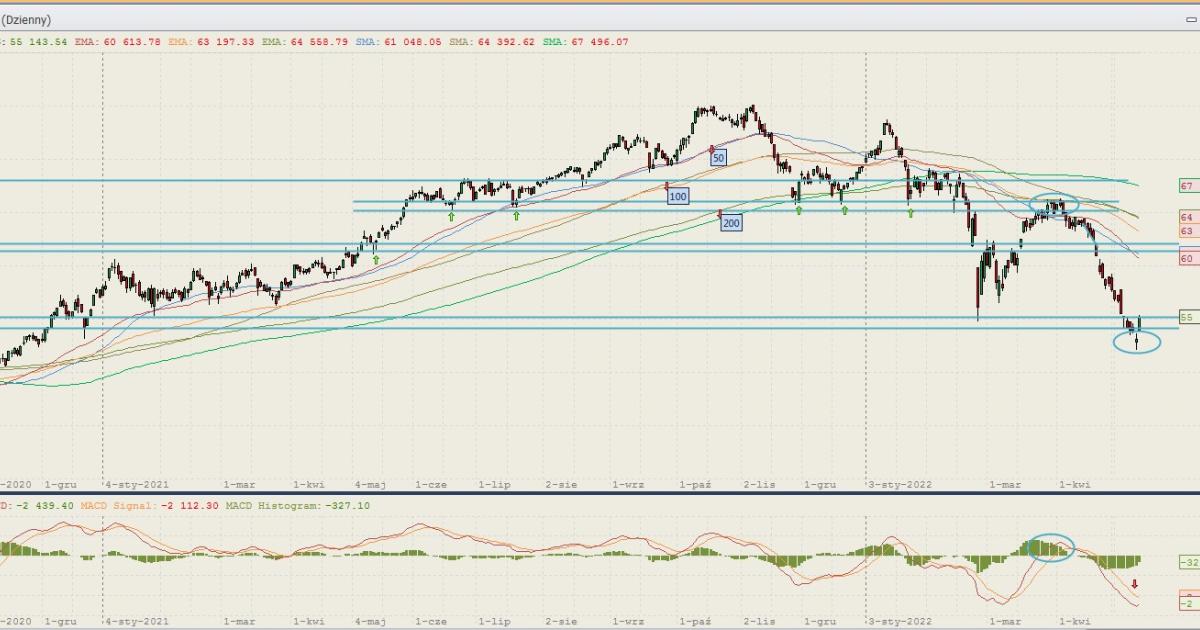
Task: Click the red down arrow in MACD panel
Action: click(1135, 585)
